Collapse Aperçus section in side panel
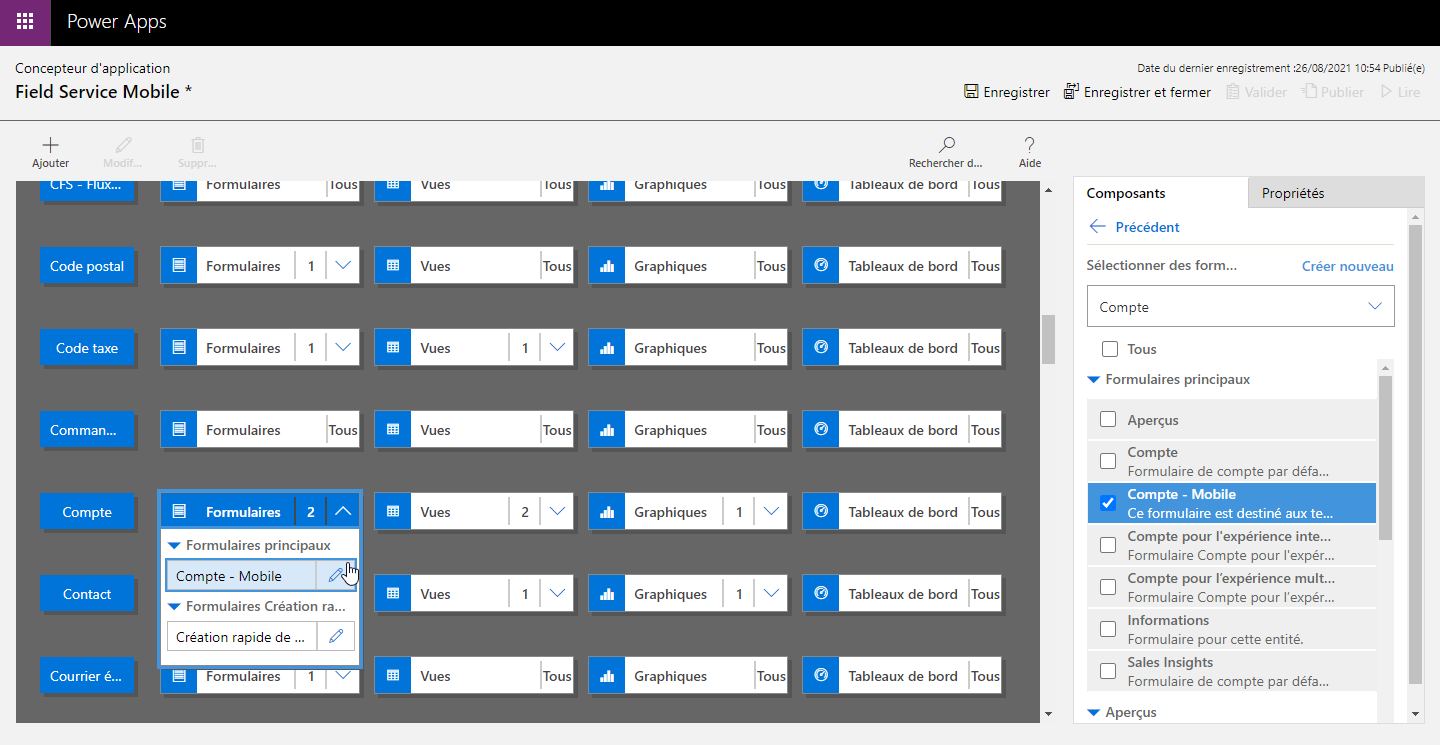 1094,713
